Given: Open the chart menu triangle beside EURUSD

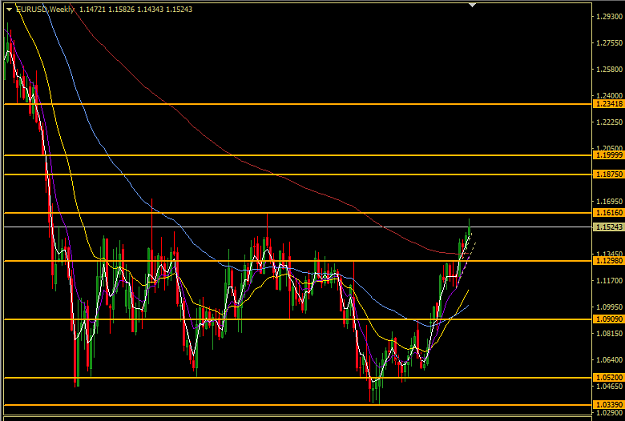Looking at the screenshot, I should (x=9, y=9).
